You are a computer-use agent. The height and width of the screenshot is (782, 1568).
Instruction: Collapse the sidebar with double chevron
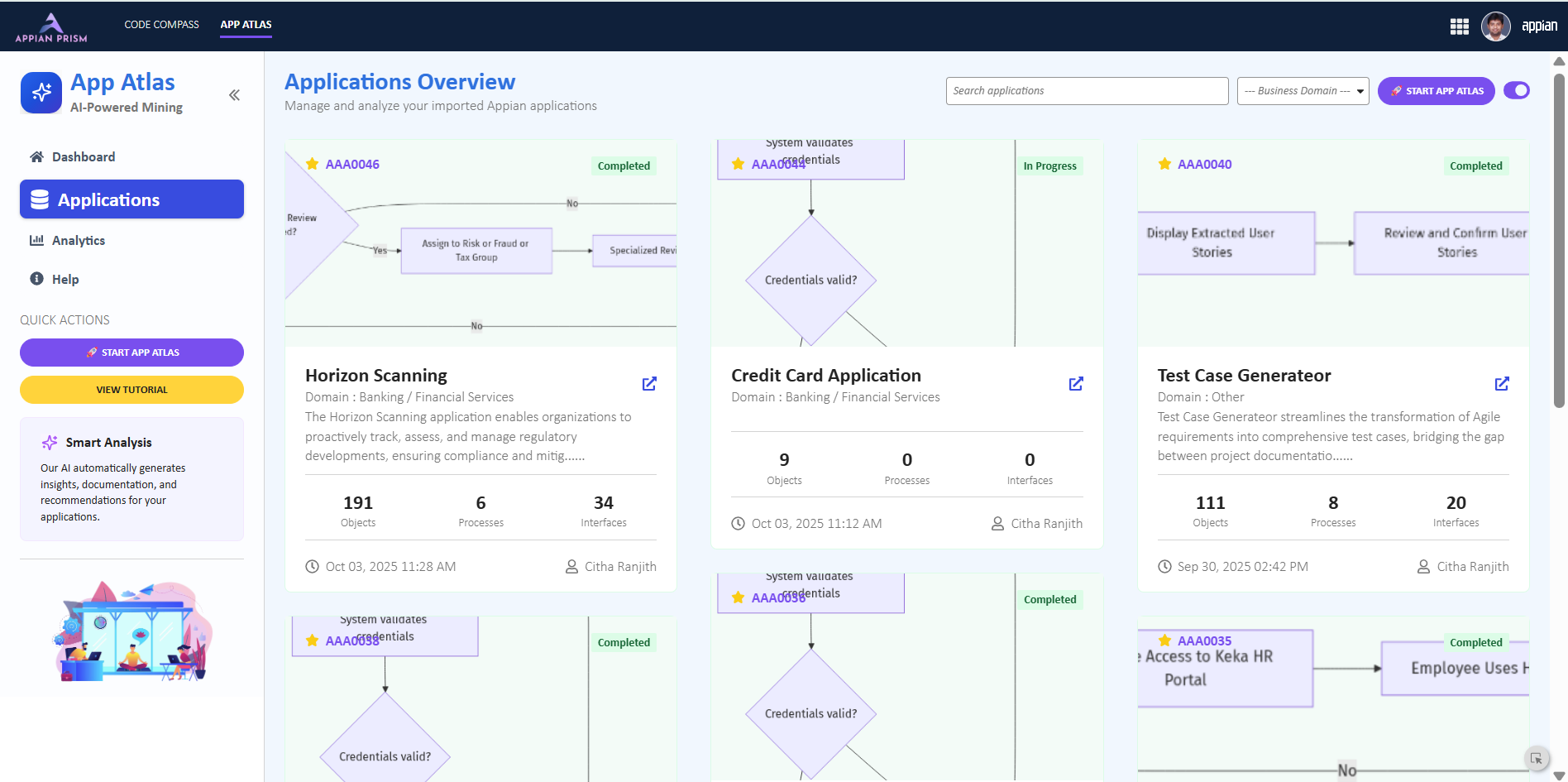(235, 95)
